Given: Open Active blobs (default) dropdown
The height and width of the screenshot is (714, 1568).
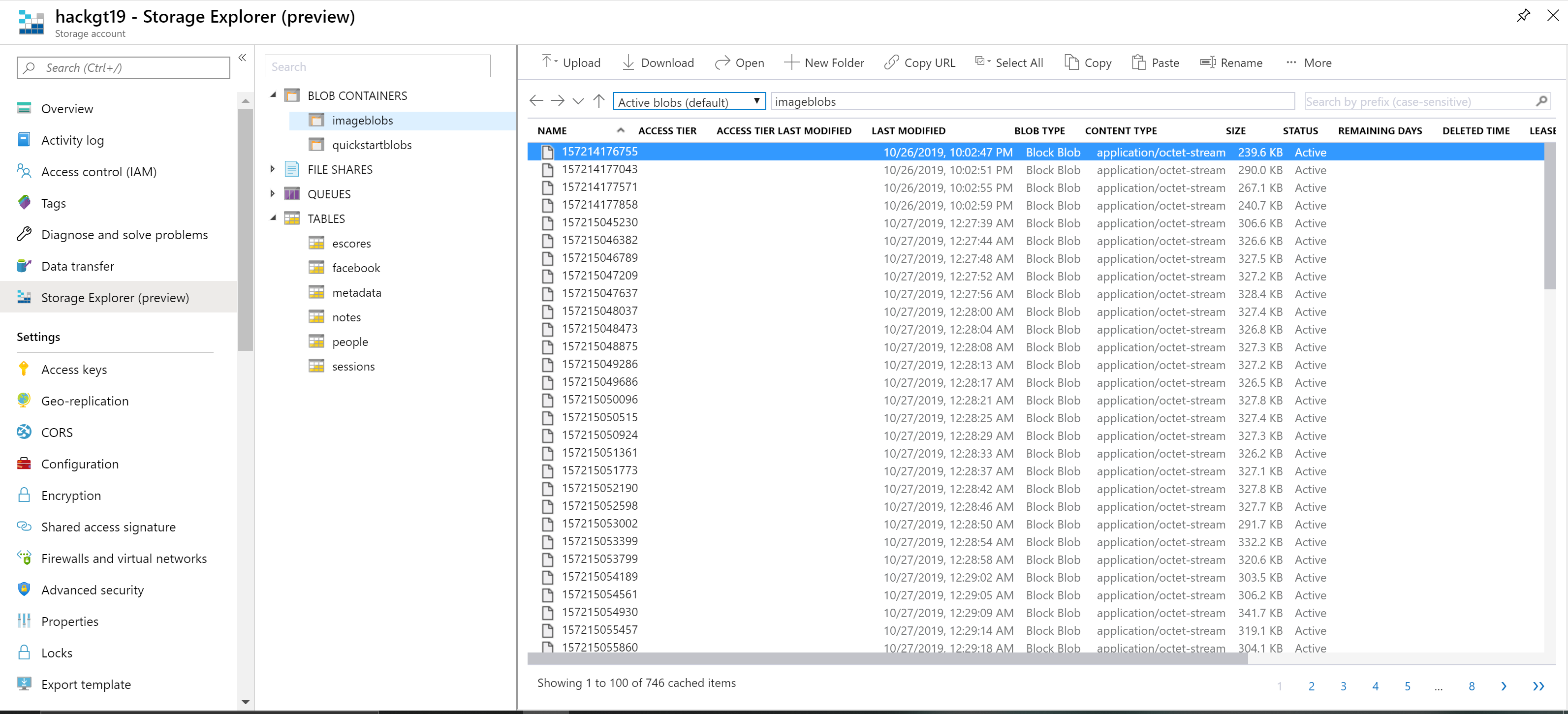Looking at the screenshot, I should (689, 102).
